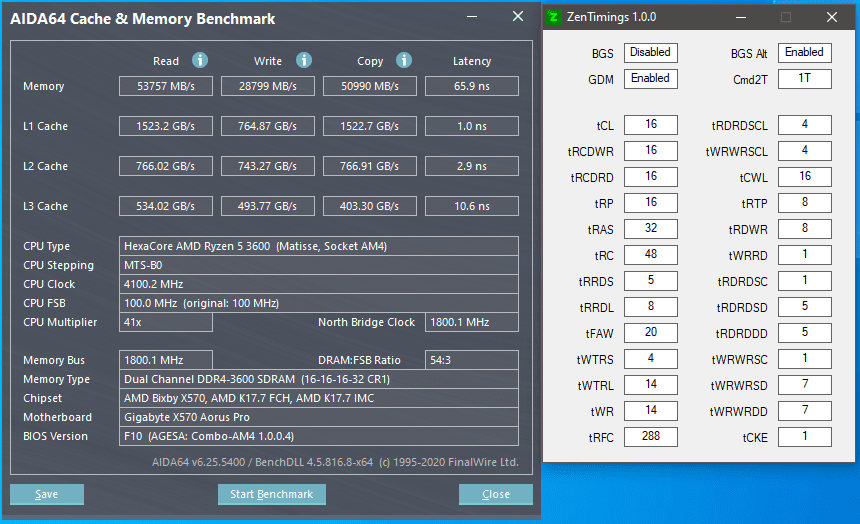Click L1 Cache latency 1.0 ns
This screenshot has width=860, height=524.
472,126
